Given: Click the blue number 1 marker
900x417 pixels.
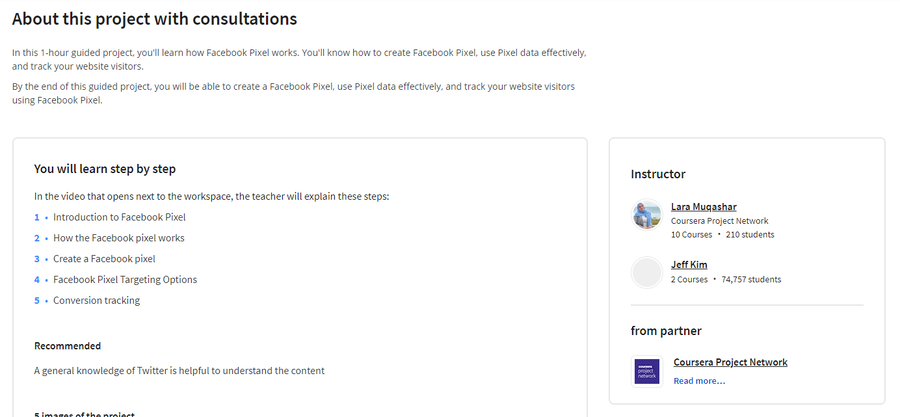Looking at the screenshot, I should (37, 217).
